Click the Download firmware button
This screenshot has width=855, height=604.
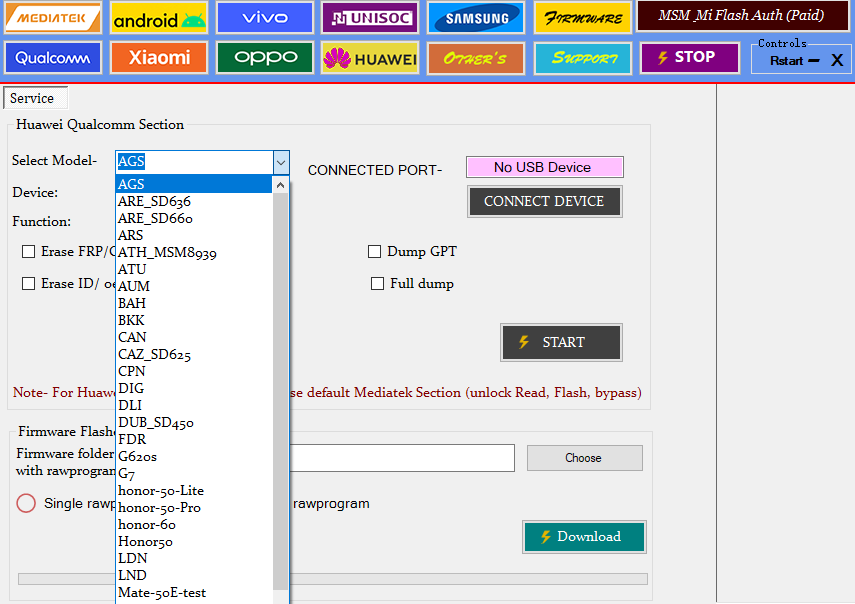(584, 537)
